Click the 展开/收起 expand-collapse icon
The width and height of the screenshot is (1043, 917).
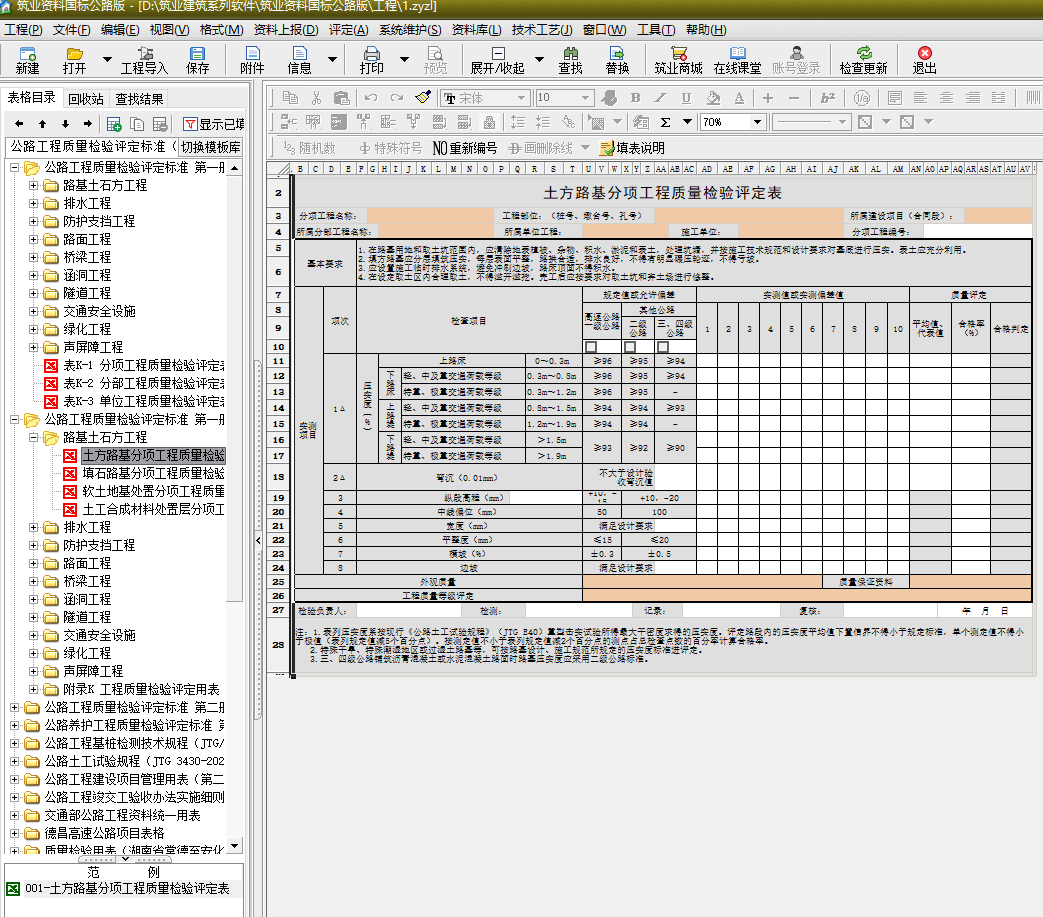pyautogui.click(x=498, y=53)
